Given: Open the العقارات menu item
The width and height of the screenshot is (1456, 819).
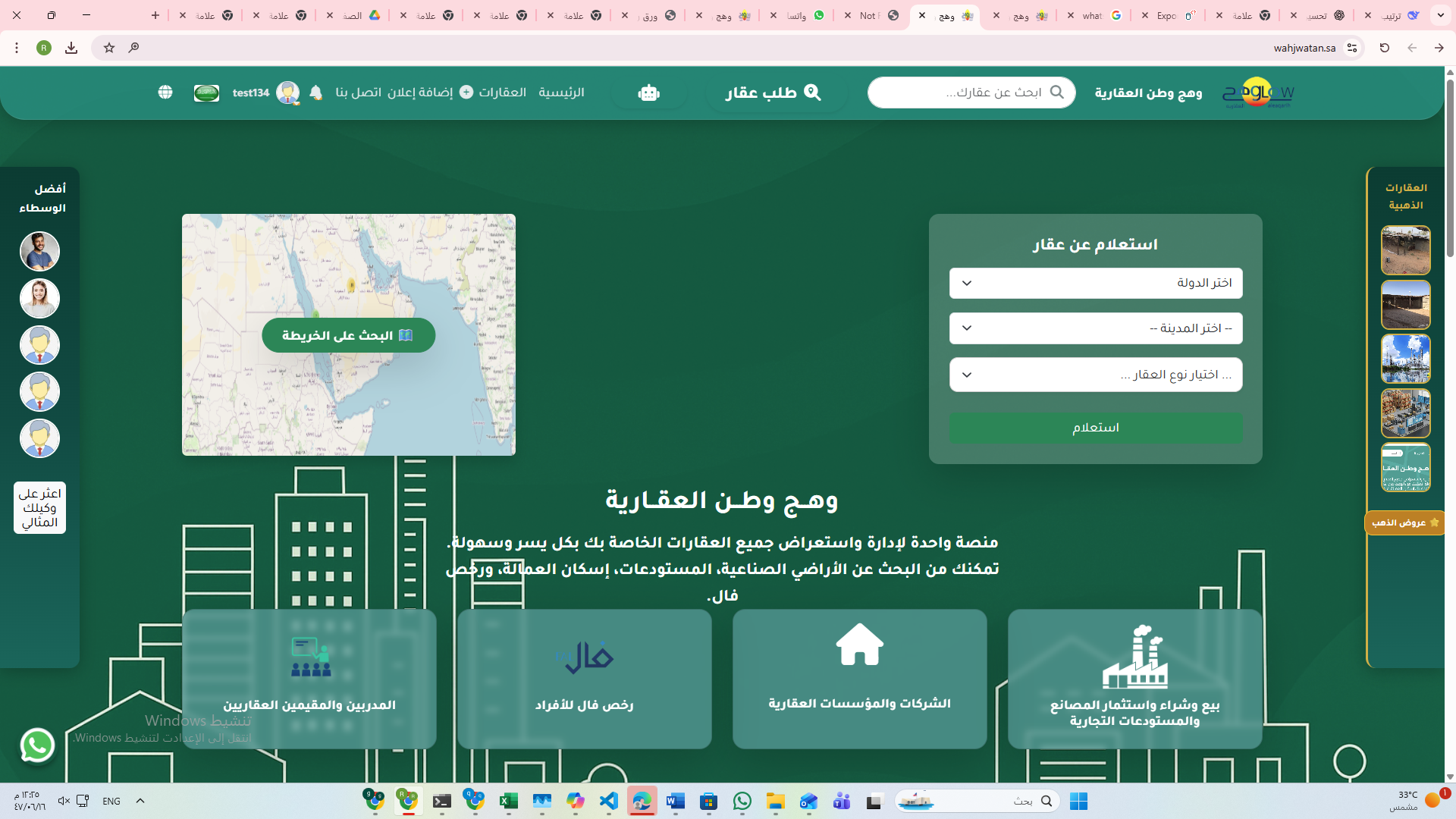Looking at the screenshot, I should coord(502,93).
